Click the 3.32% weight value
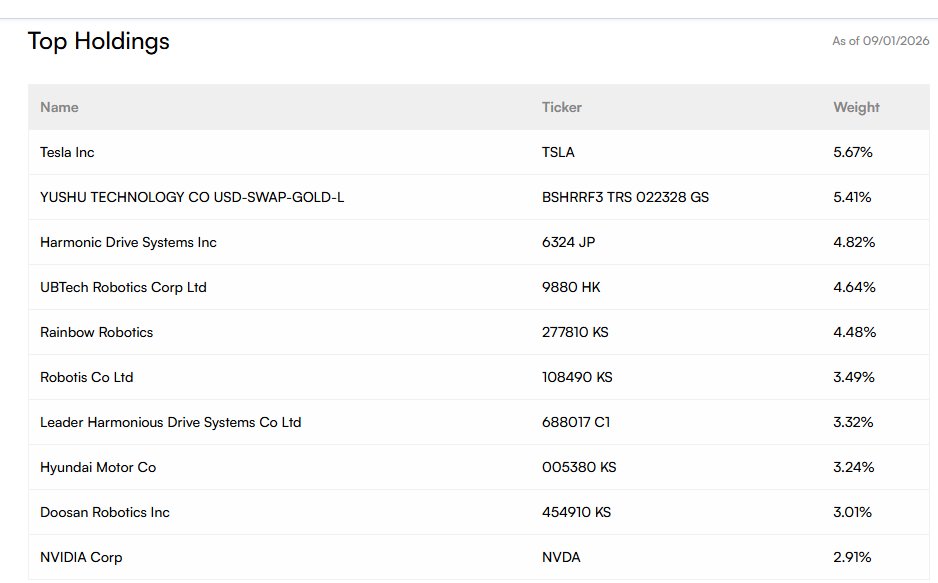This screenshot has width=938, height=583. [x=854, y=422]
